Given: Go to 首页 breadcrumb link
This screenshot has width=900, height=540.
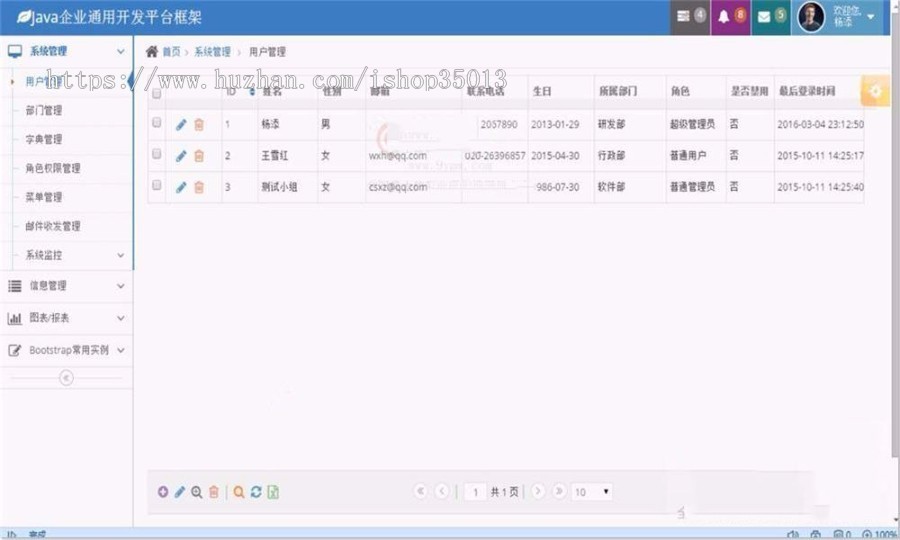Looking at the screenshot, I should pos(171,52).
